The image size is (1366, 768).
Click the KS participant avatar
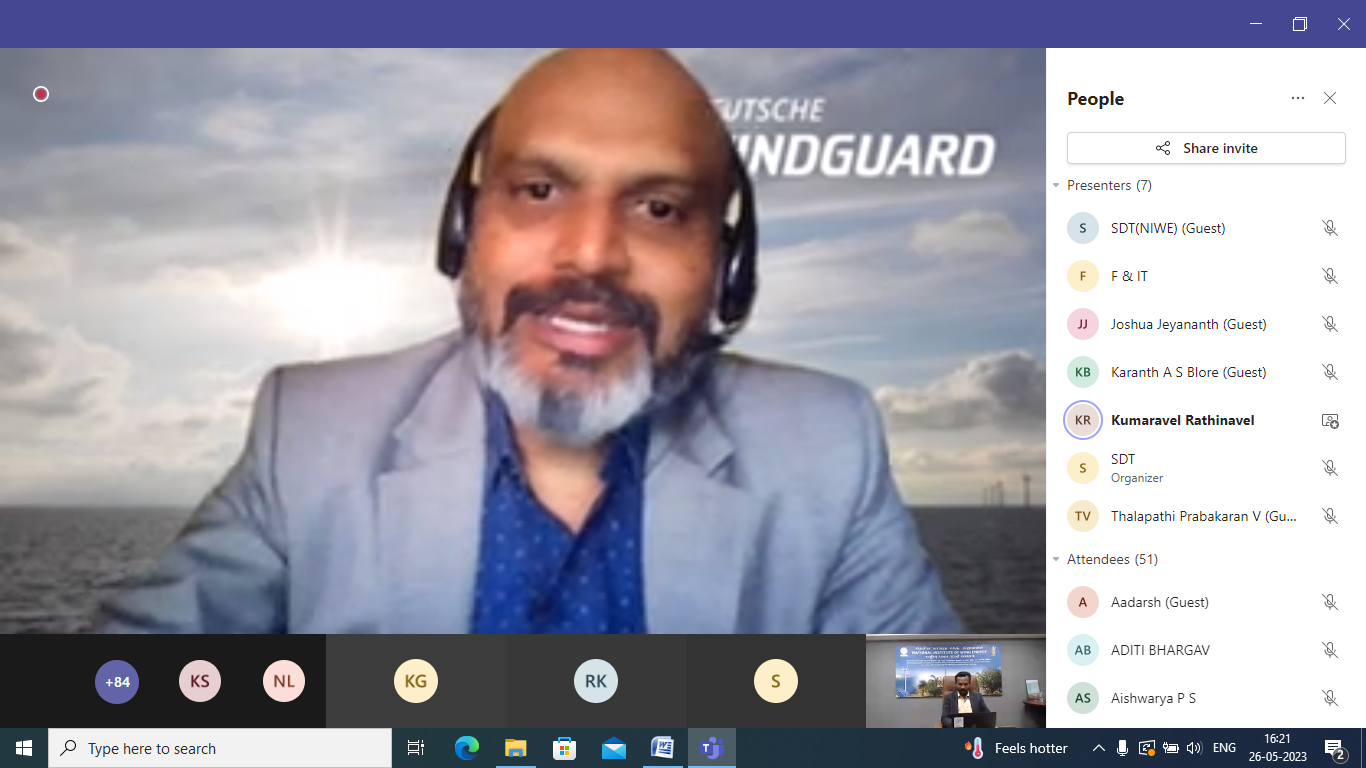pos(200,682)
